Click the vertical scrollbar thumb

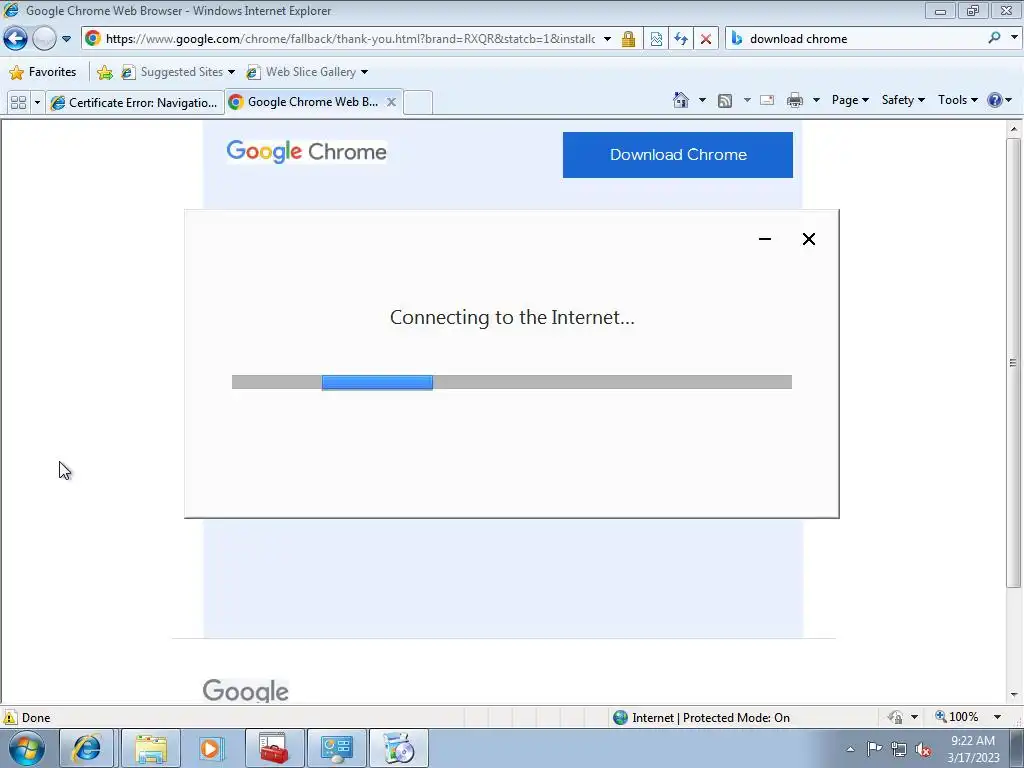pyautogui.click(x=1013, y=362)
